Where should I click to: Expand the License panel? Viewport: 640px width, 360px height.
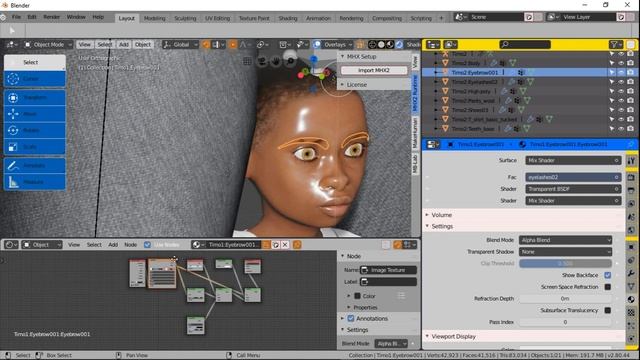click(x=356, y=84)
